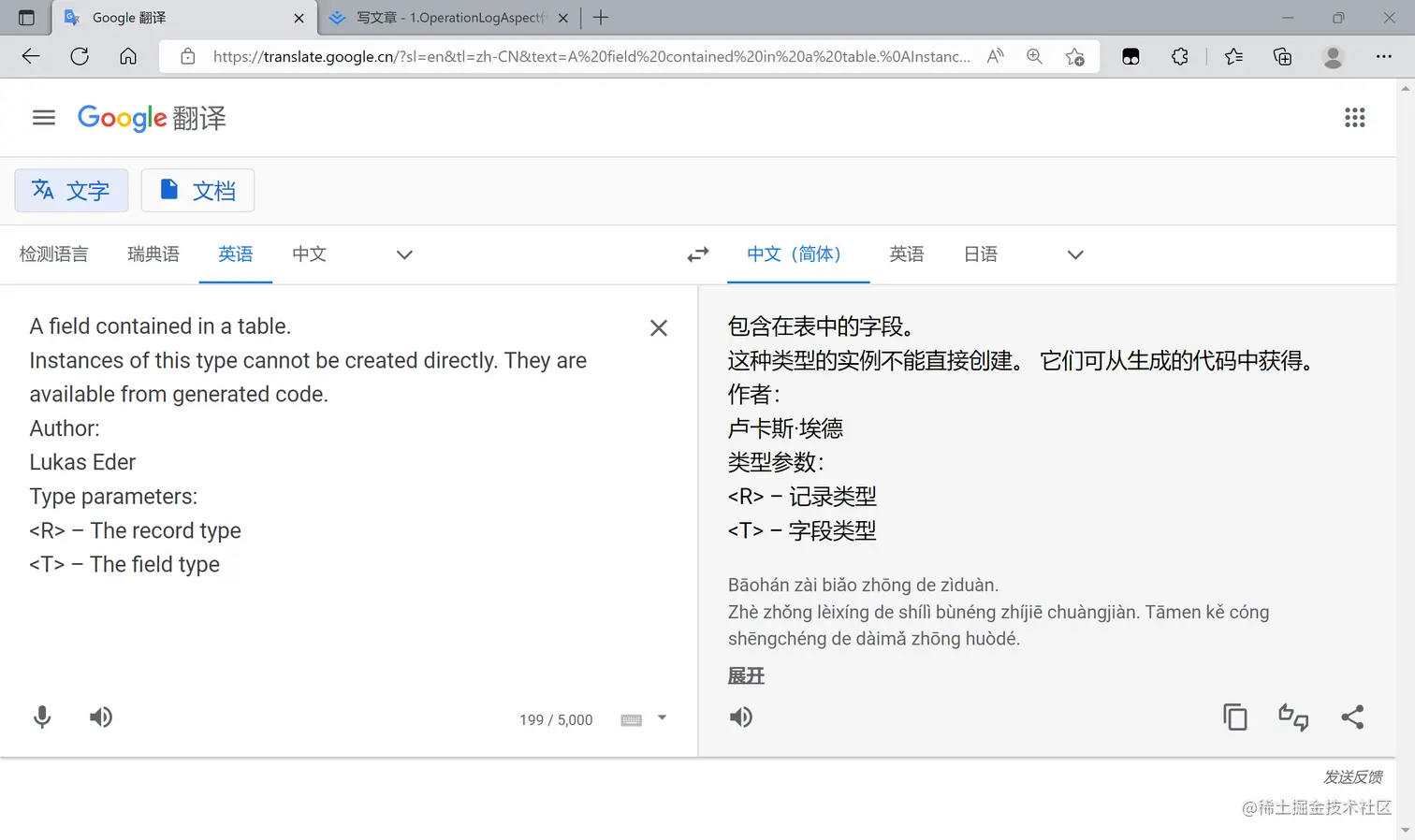
Task: Open tab actions menu icon
Action: point(26,18)
